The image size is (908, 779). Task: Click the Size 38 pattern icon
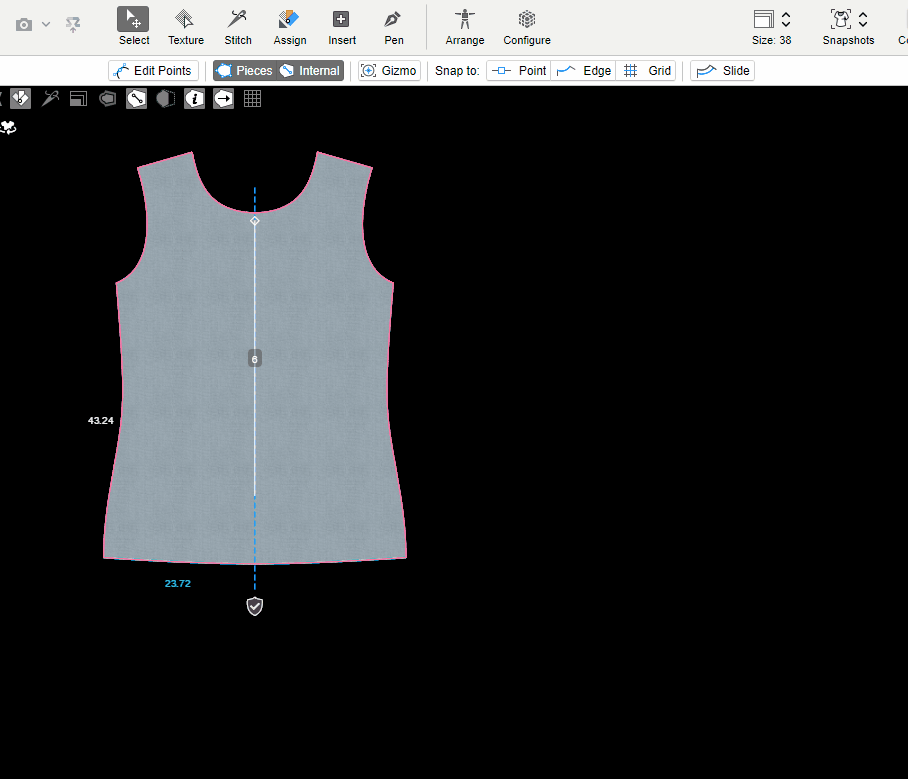pos(764,19)
